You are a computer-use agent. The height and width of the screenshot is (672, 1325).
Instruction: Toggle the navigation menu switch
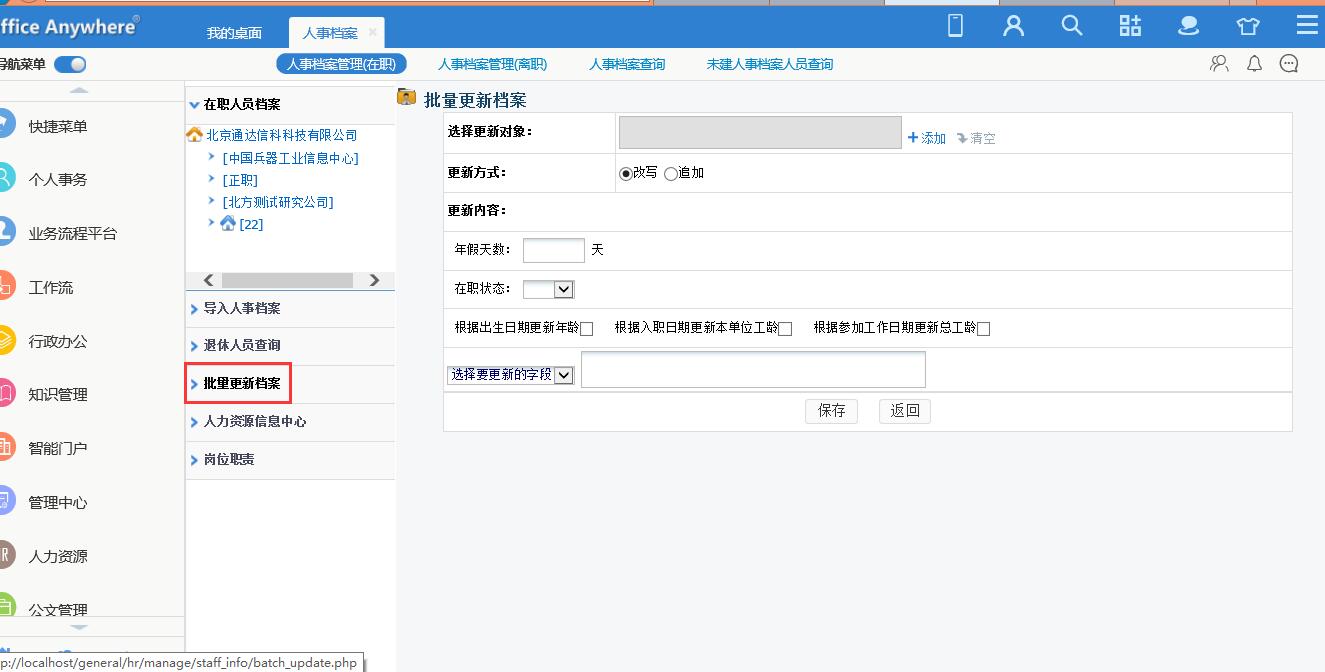(x=70, y=64)
